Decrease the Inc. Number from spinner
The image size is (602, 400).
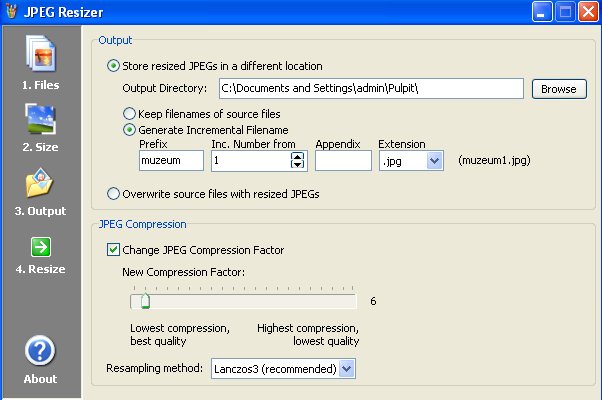(x=297, y=165)
